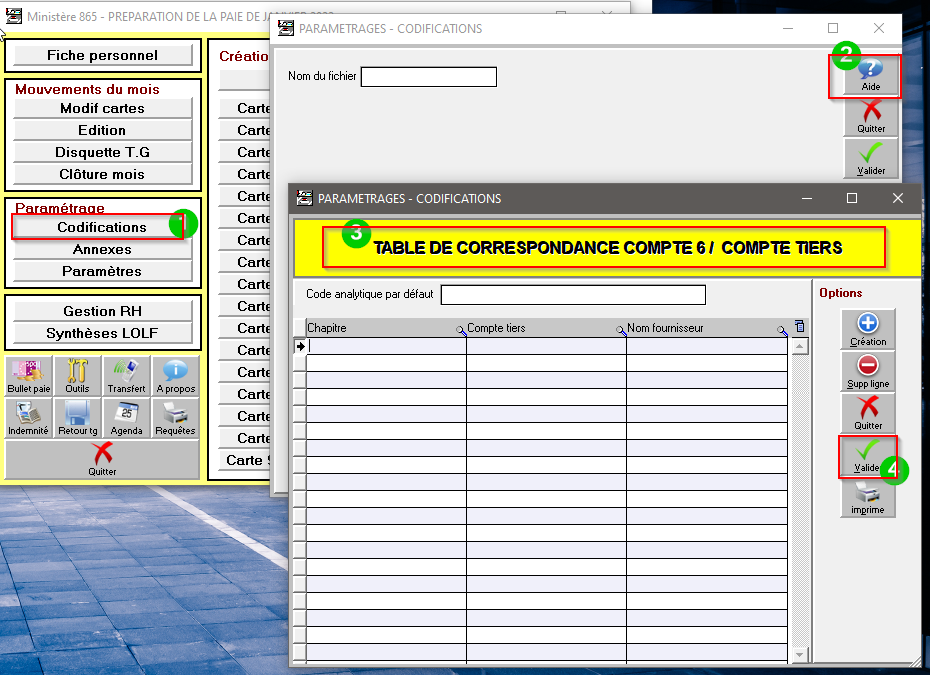Screen dimensions: 930x675
Task: Click the imprime printer button
Action: [868, 497]
